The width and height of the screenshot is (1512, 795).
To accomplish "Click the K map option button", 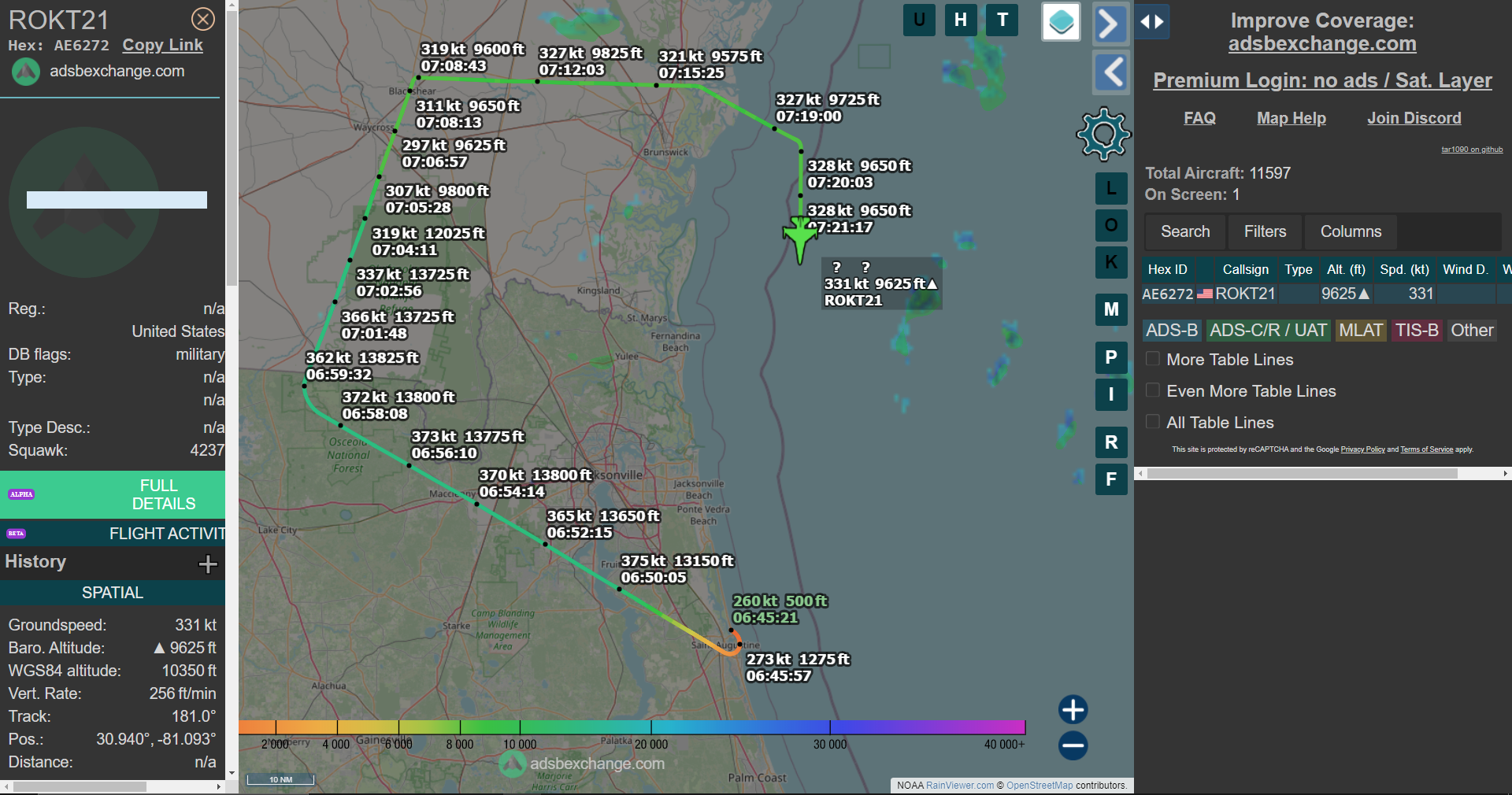I will (x=1111, y=262).
